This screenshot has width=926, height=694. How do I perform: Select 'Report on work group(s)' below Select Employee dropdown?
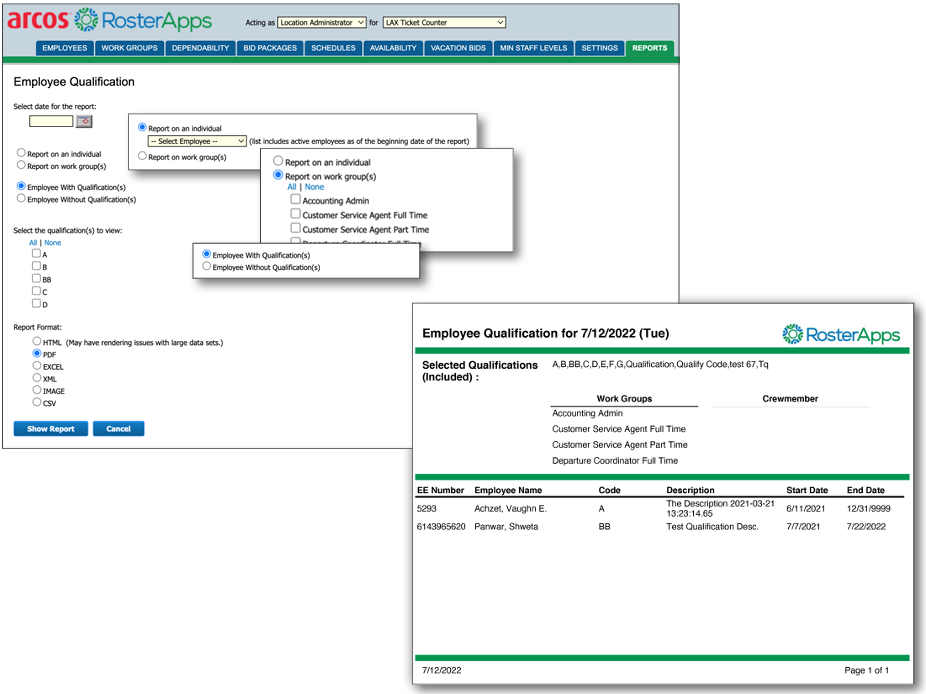142,156
